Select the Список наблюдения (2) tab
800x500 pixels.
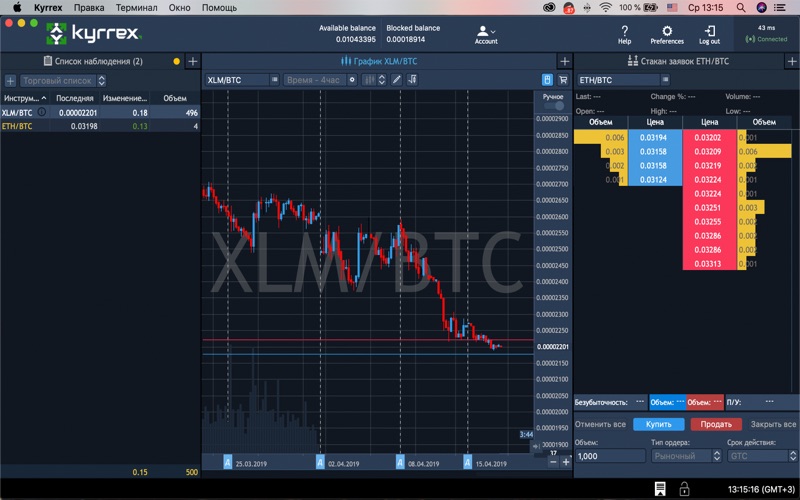click(x=93, y=61)
